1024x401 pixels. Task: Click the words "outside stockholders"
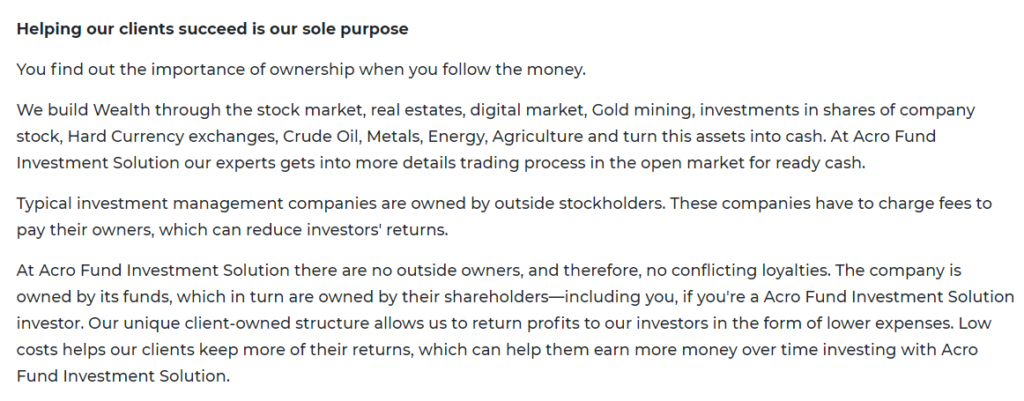point(579,204)
